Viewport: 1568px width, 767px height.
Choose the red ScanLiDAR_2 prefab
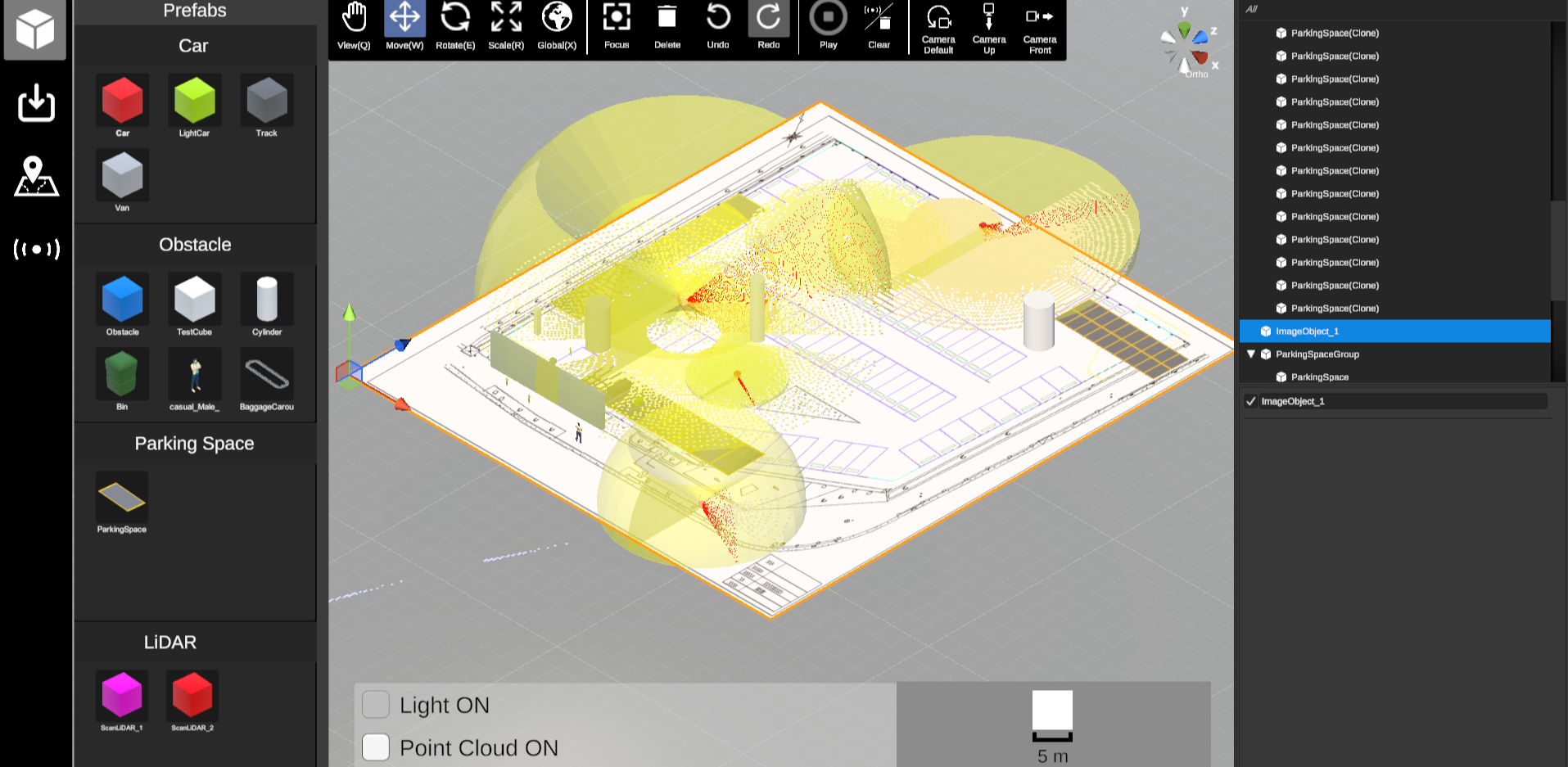coord(192,696)
